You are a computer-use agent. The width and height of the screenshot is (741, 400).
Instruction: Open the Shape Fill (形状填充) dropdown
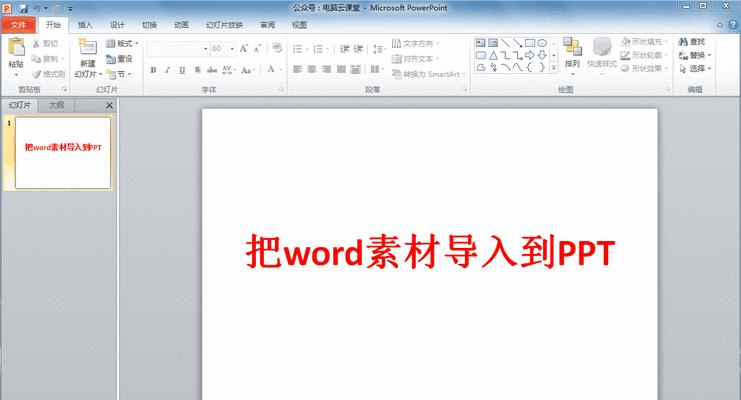click(x=645, y=42)
